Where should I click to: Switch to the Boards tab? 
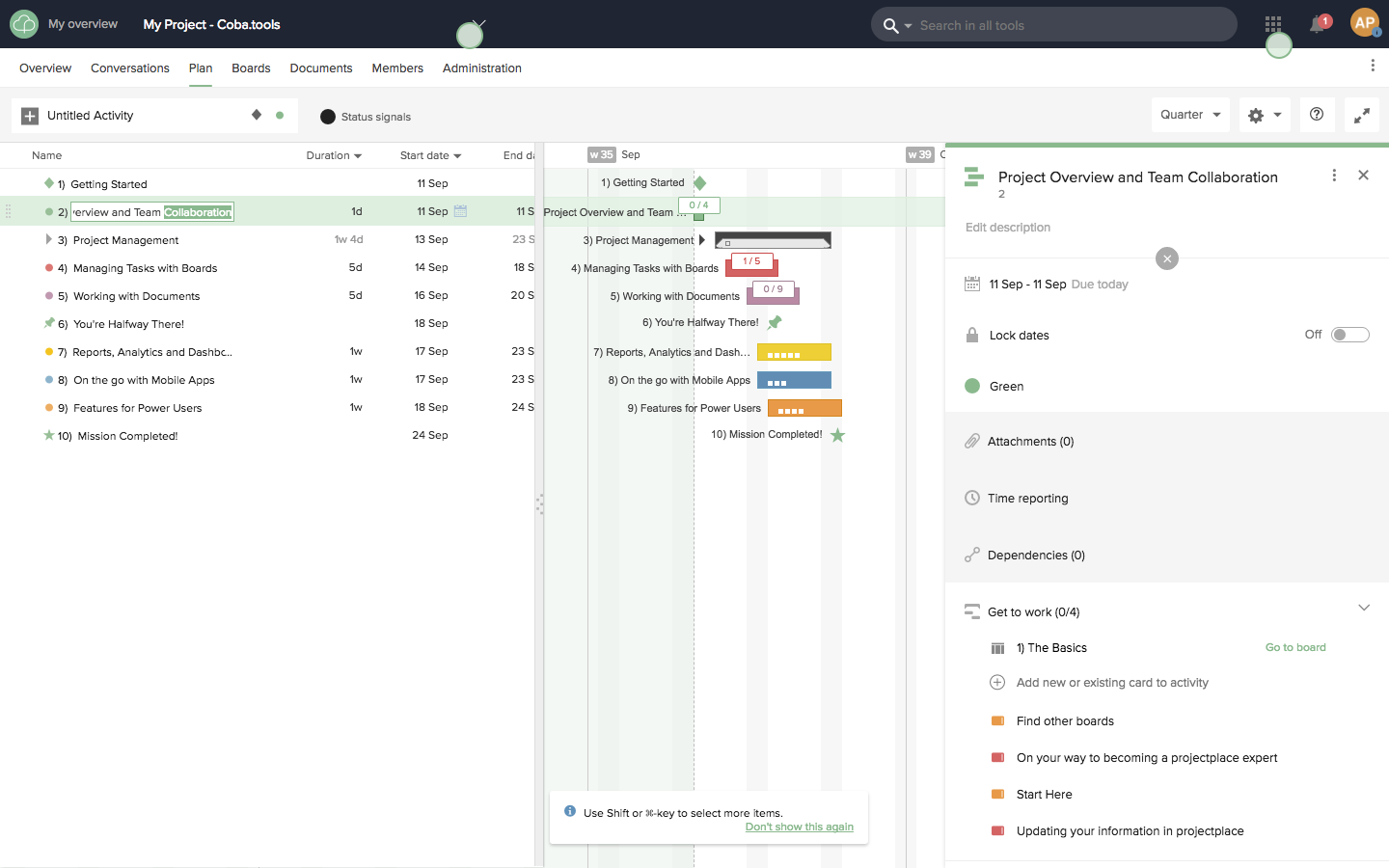point(251,68)
